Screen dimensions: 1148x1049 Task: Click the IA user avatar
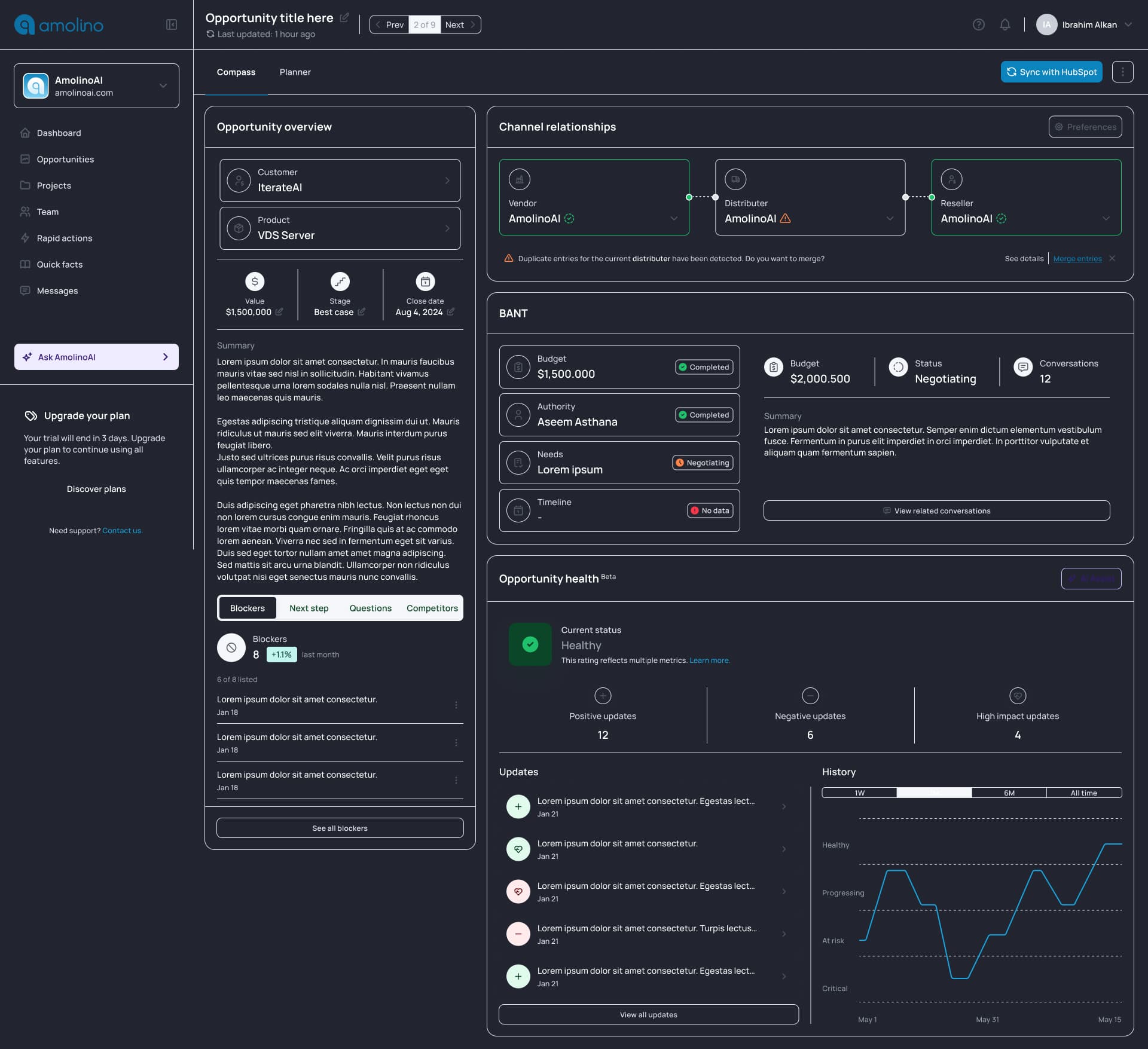[1046, 25]
